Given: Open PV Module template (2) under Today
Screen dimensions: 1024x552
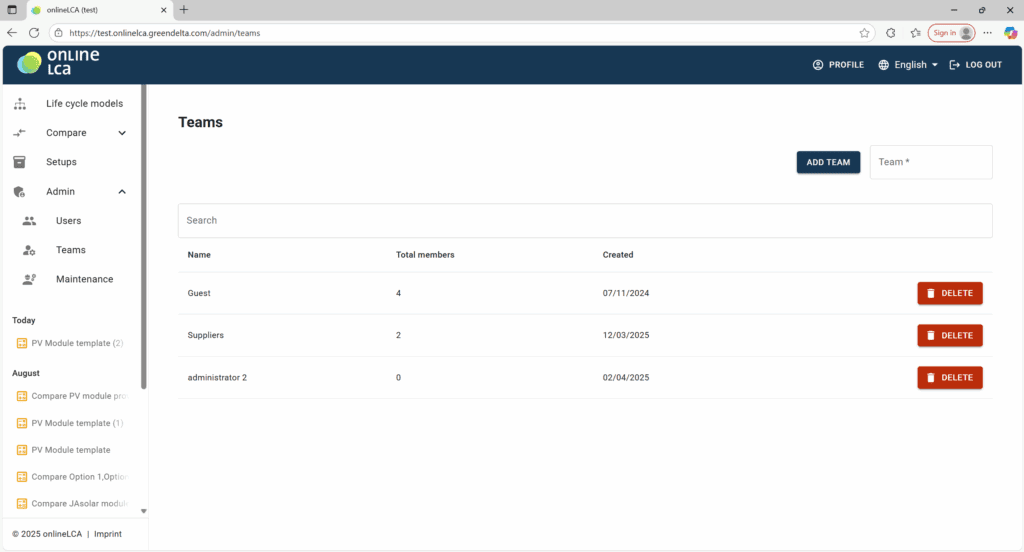Looking at the screenshot, I should (76, 343).
